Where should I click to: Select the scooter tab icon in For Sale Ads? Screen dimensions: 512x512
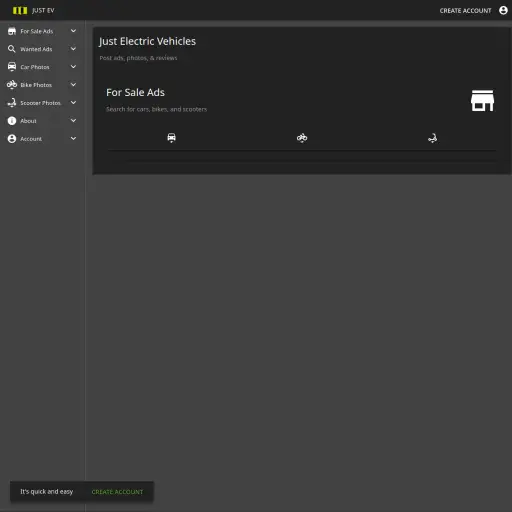click(432, 138)
